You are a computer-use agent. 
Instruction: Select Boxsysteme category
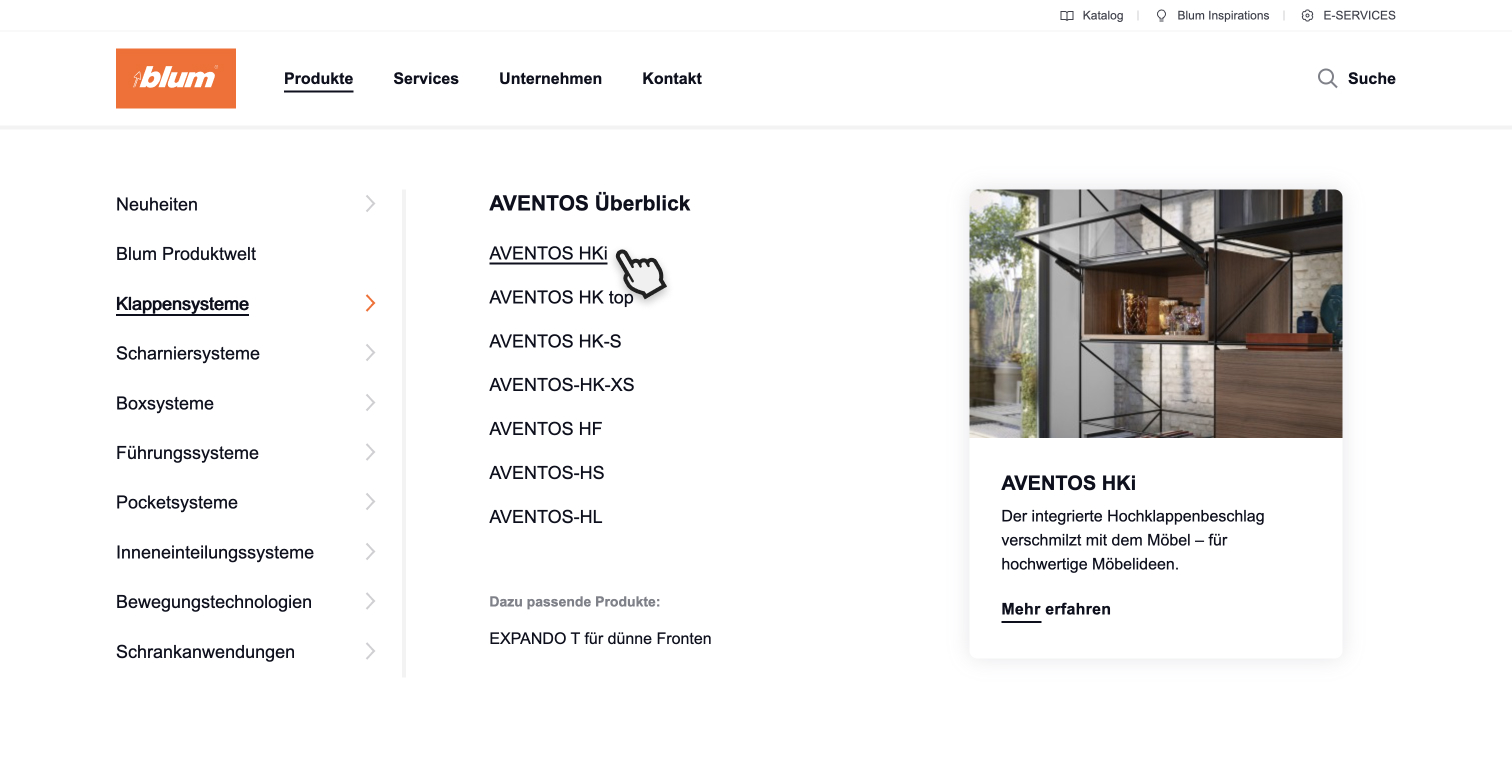pyautogui.click(x=165, y=403)
